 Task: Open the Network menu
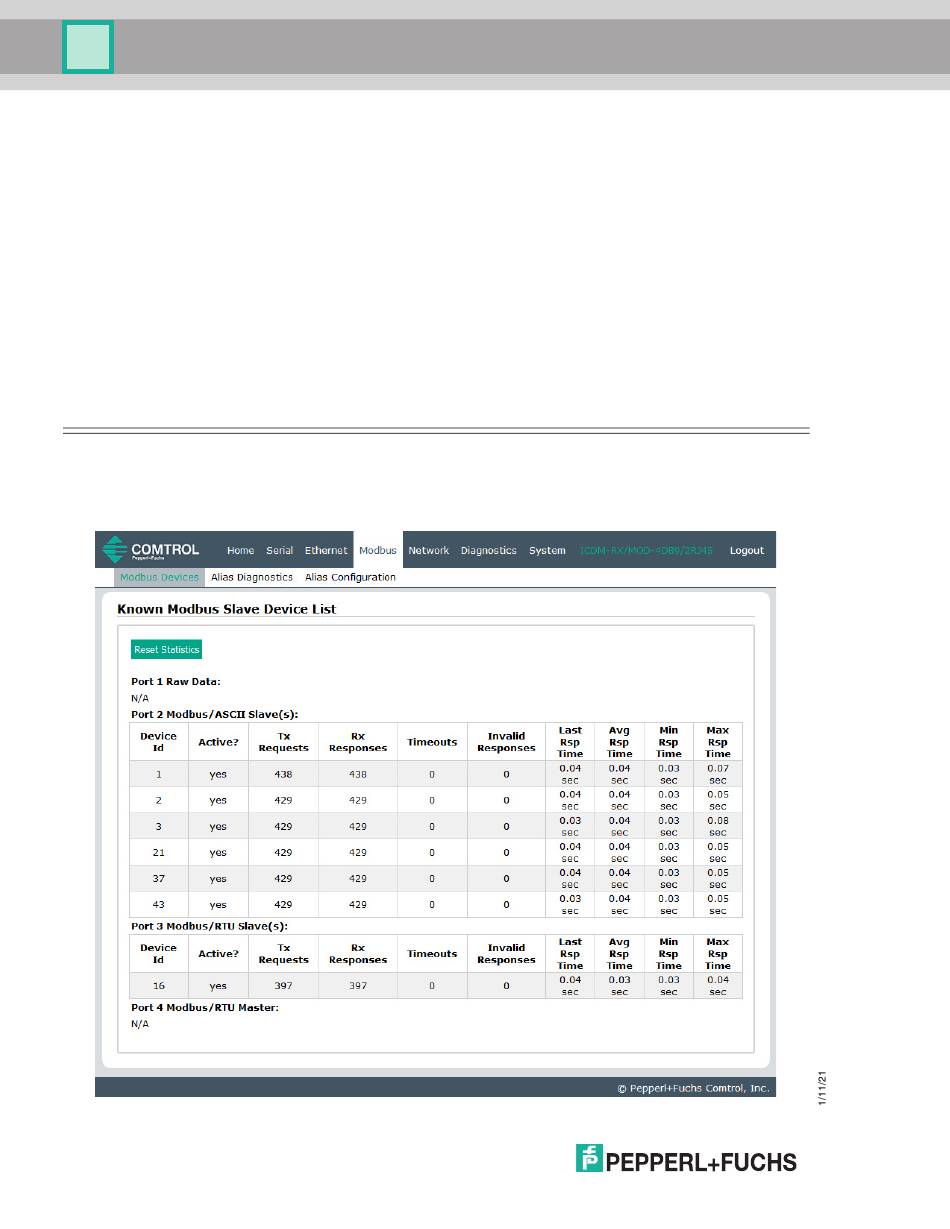pyautogui.click(x=429, y=550)
